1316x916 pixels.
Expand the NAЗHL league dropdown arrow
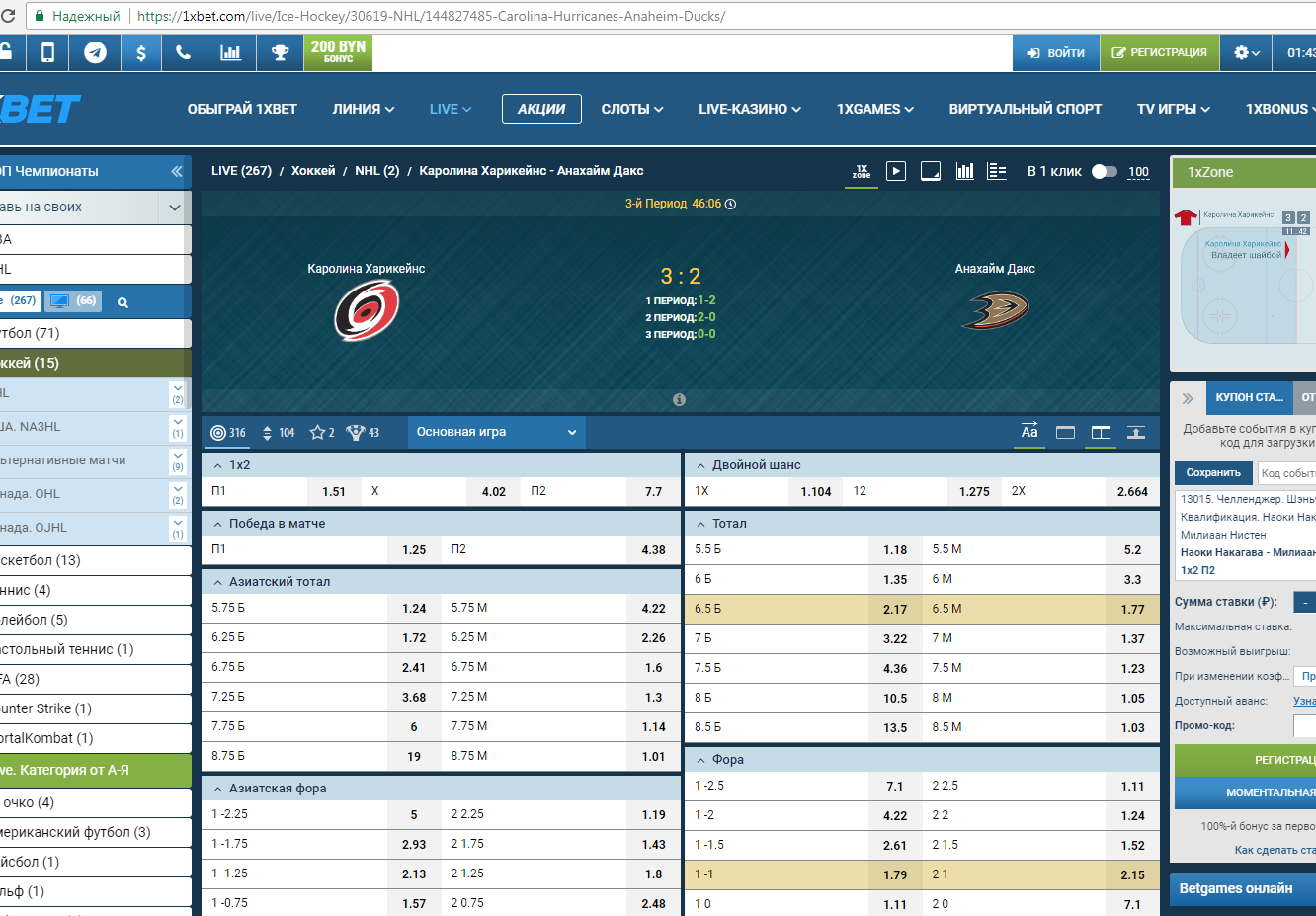tap(178, 427)
